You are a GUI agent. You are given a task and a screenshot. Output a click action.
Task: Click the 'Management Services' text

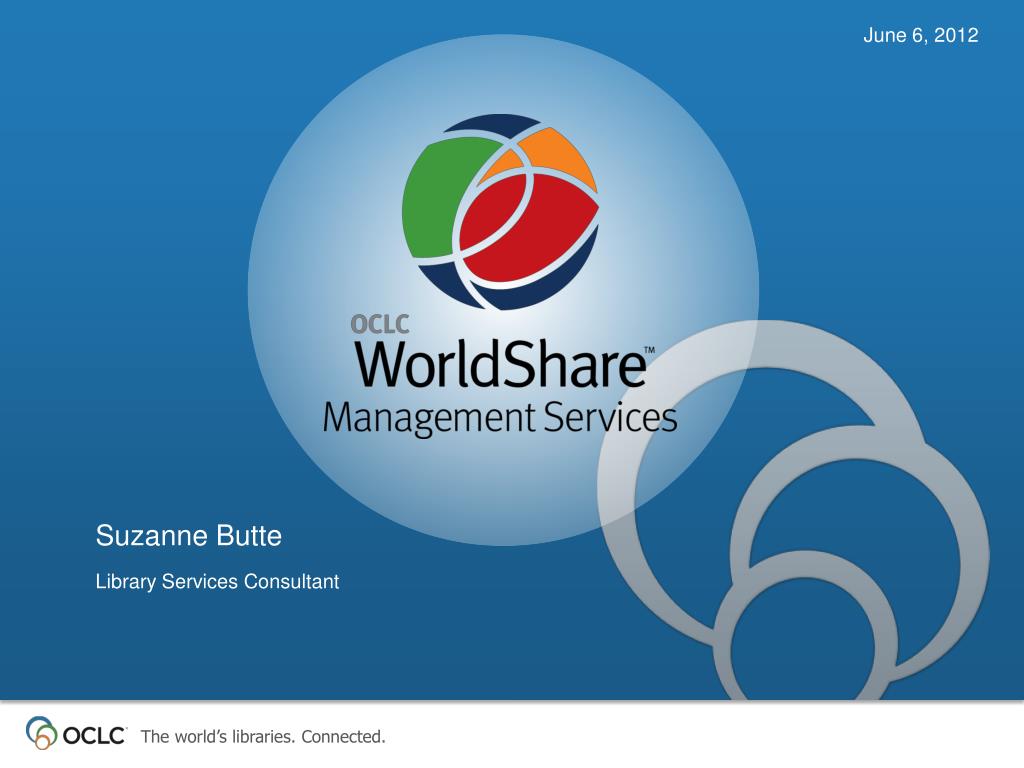tap(500, 418)
